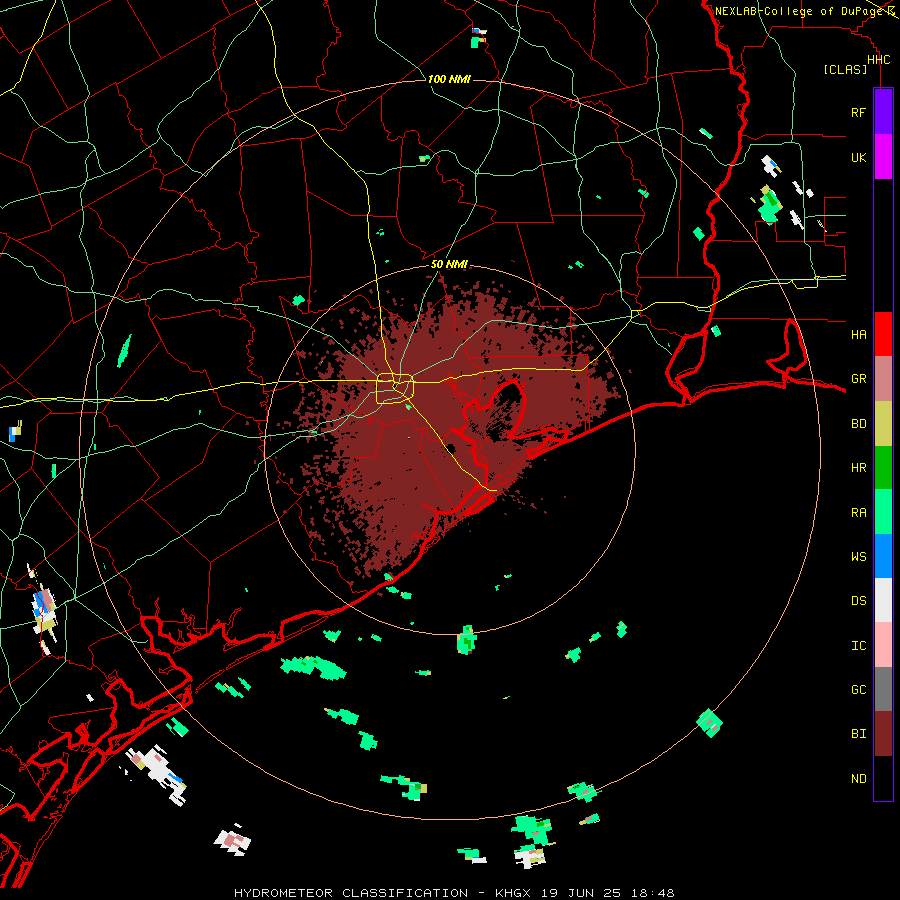
Task: Click the BD legend label
Action: [858, 424]
